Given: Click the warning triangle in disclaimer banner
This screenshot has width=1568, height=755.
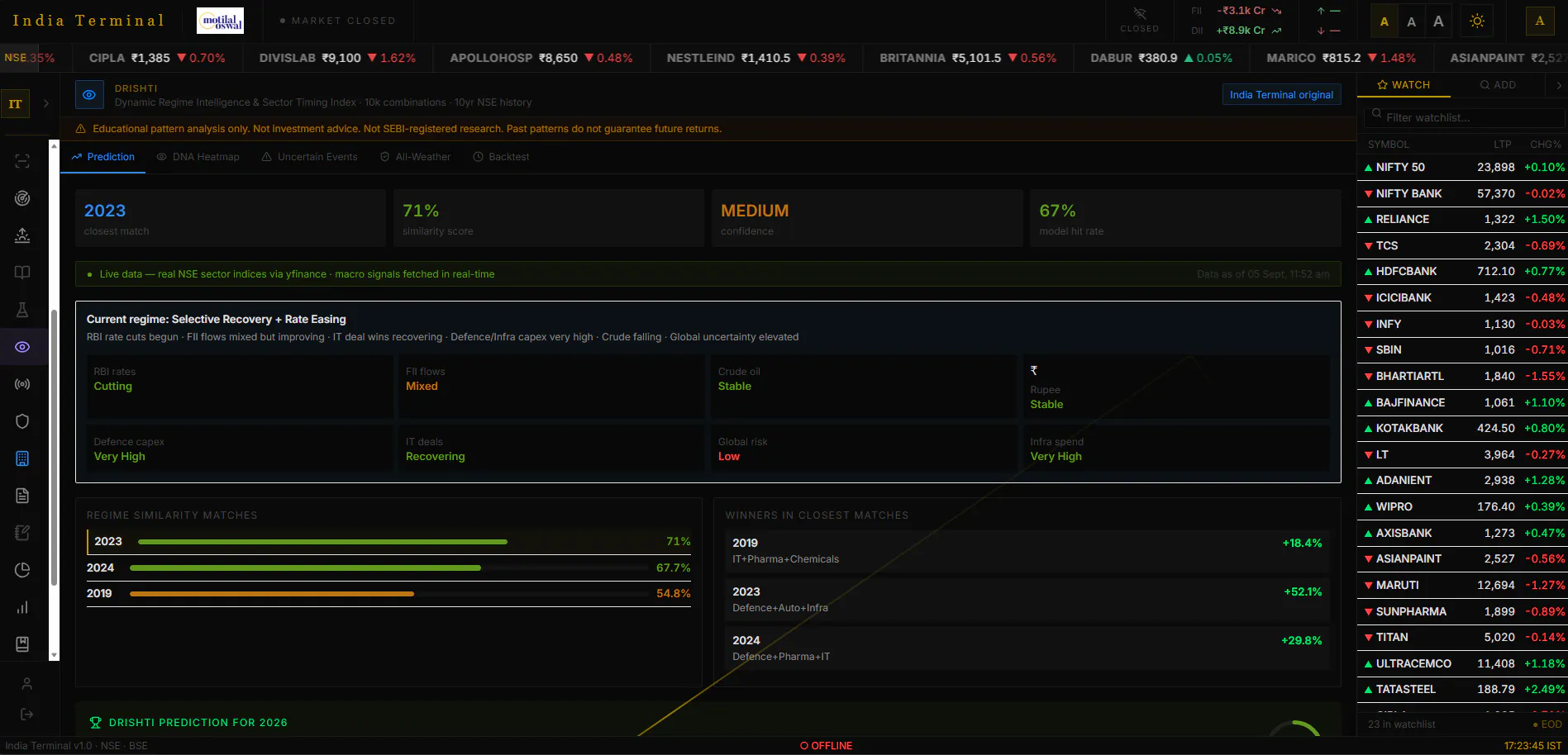Looking at the screenshot, I should click(81, 129).
